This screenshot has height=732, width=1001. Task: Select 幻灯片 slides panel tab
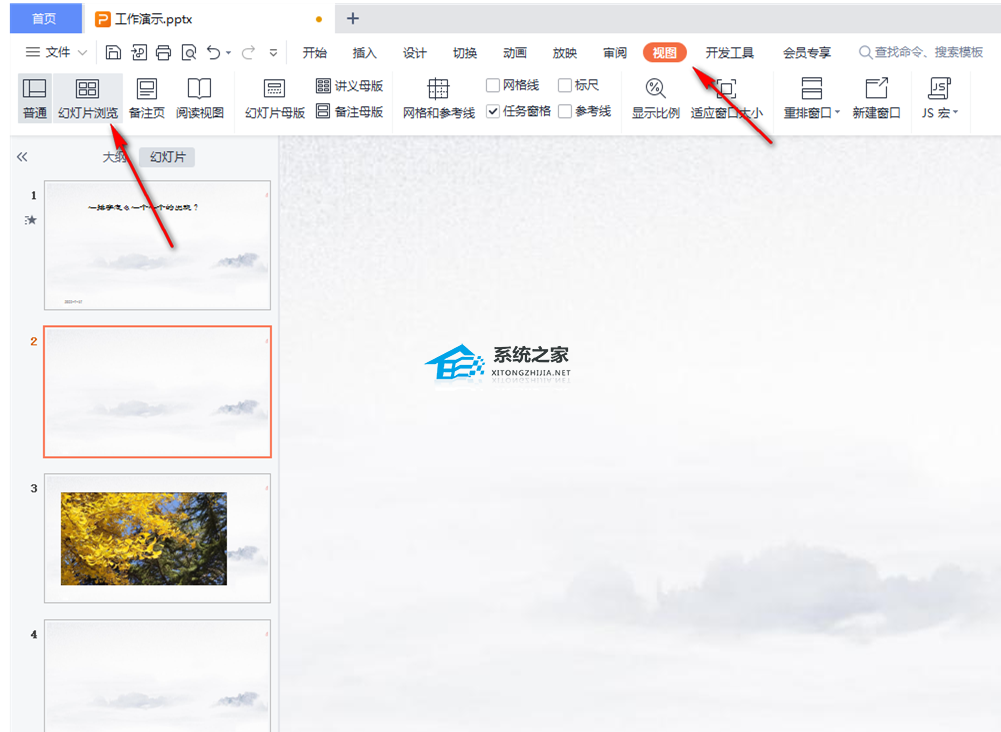click(167, 157)
